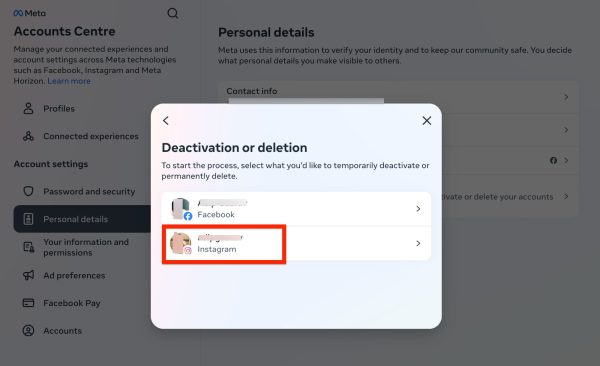Viewport: 600px width, 366px height.
Task: Click the Accounts circle-person icon
Action: pos(28,330)
